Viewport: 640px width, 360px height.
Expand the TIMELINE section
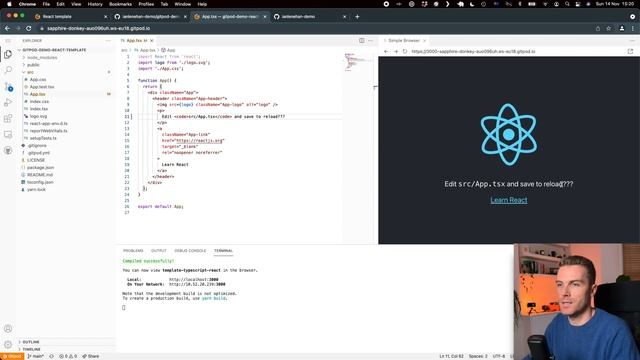click(x=31, y=349)
